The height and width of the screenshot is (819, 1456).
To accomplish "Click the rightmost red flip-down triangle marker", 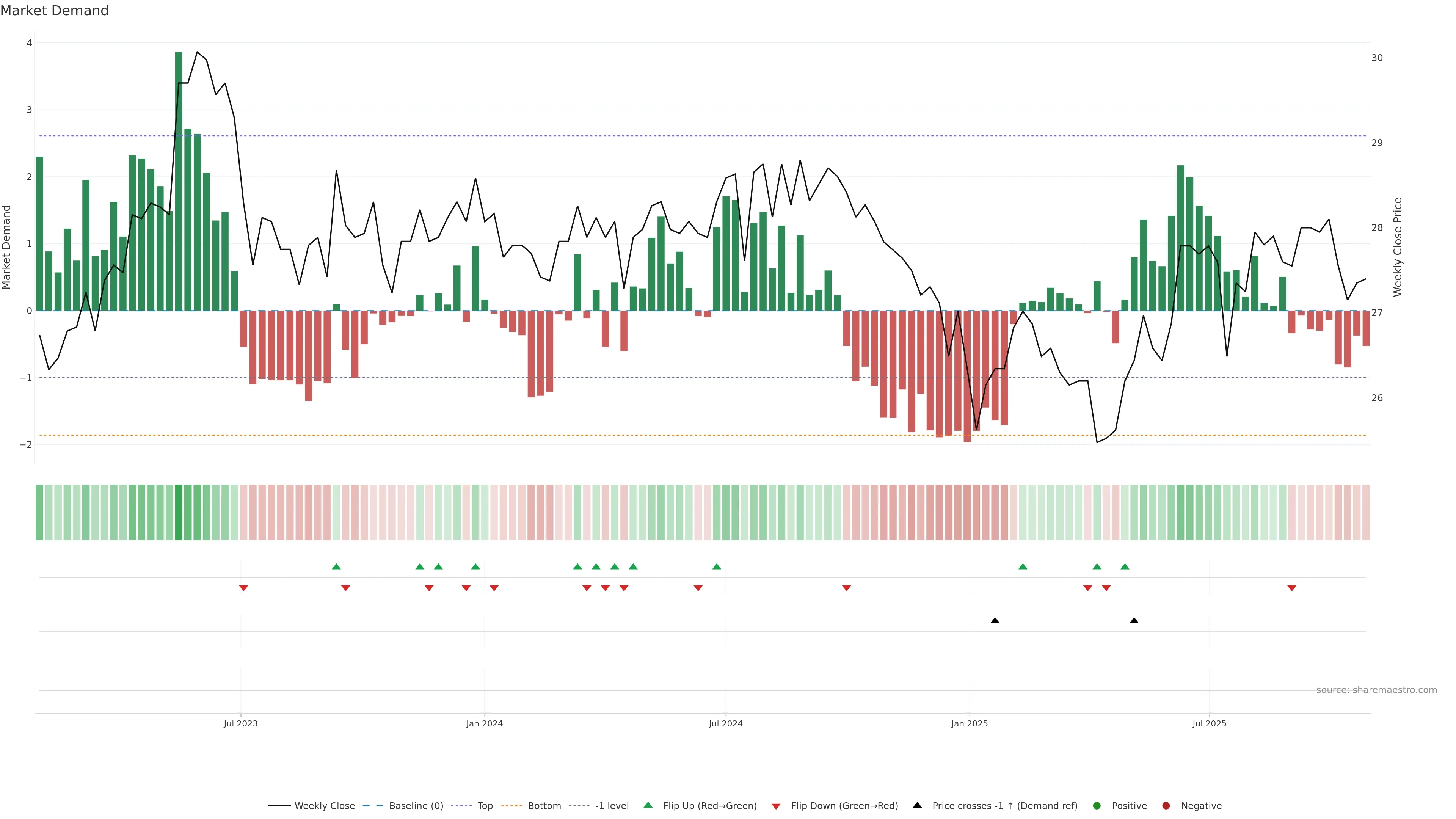I will click(x=1291, y=588).
